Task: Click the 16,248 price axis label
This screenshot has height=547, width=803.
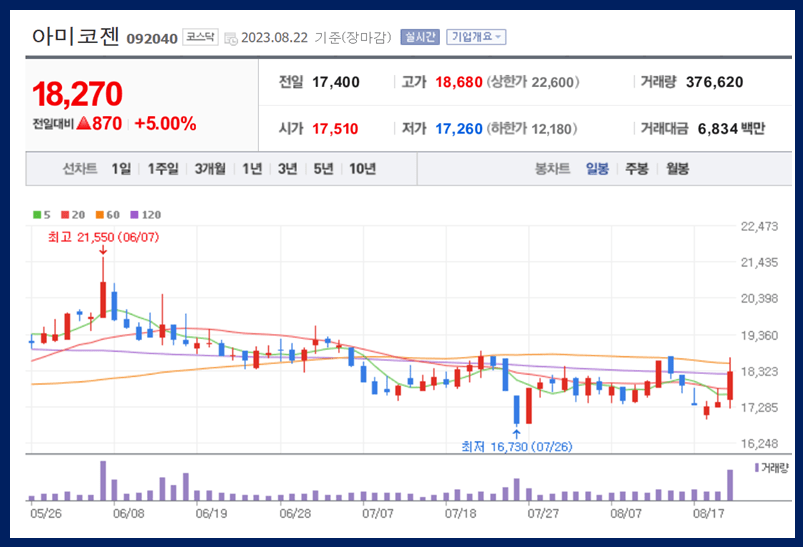Action: point(759,444)
